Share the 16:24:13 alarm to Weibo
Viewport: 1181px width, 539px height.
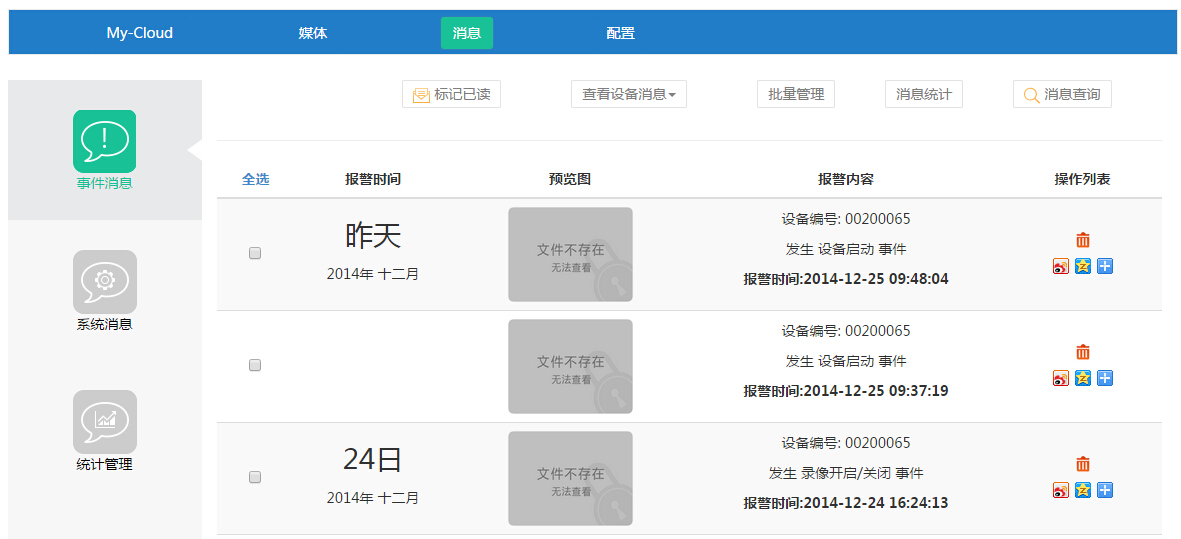point(1061,490)
